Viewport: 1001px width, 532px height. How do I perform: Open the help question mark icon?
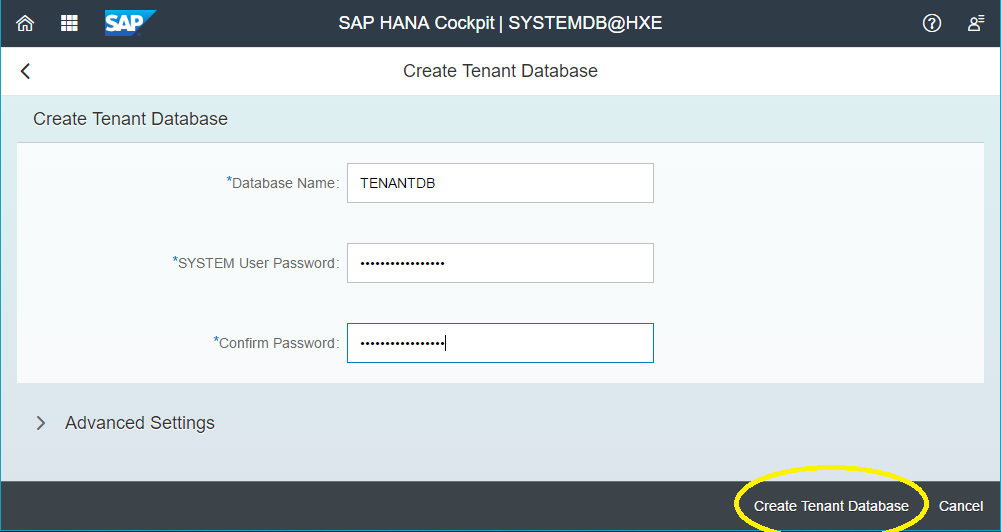pyautogui.click(x=932, y=24)
